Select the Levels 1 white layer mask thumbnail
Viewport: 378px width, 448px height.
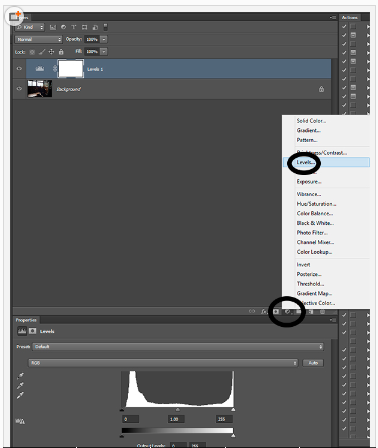71,69
